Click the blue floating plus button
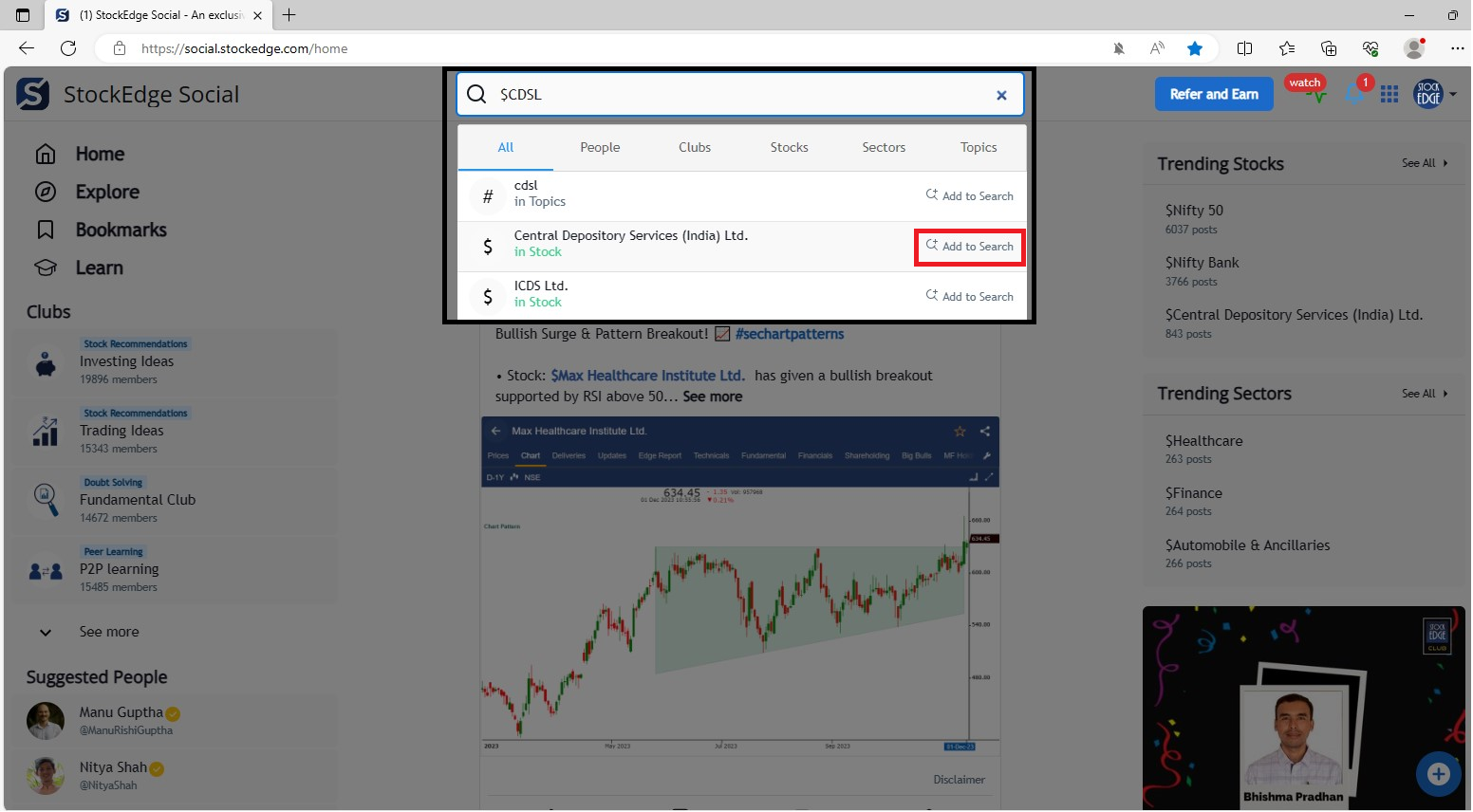Image resolution: width=1473 pixels, height=812 pixels. pyautogui.click(x=1438, y=774)
